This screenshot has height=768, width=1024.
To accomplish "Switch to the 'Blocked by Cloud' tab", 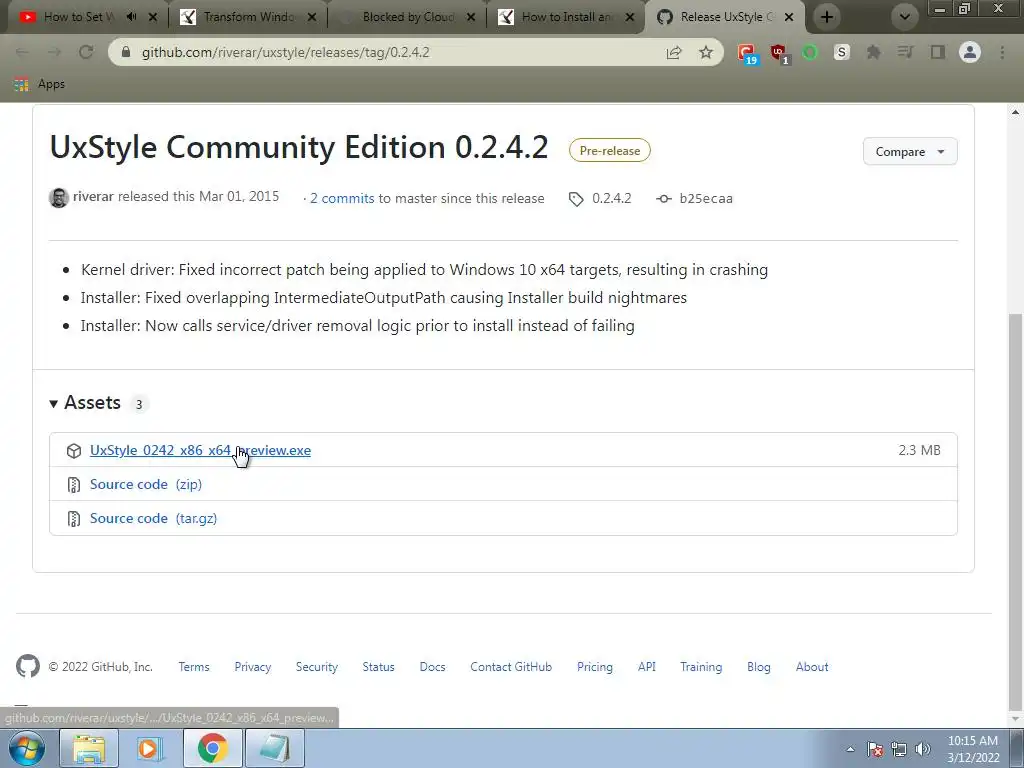I will click(x=408, y=17).
